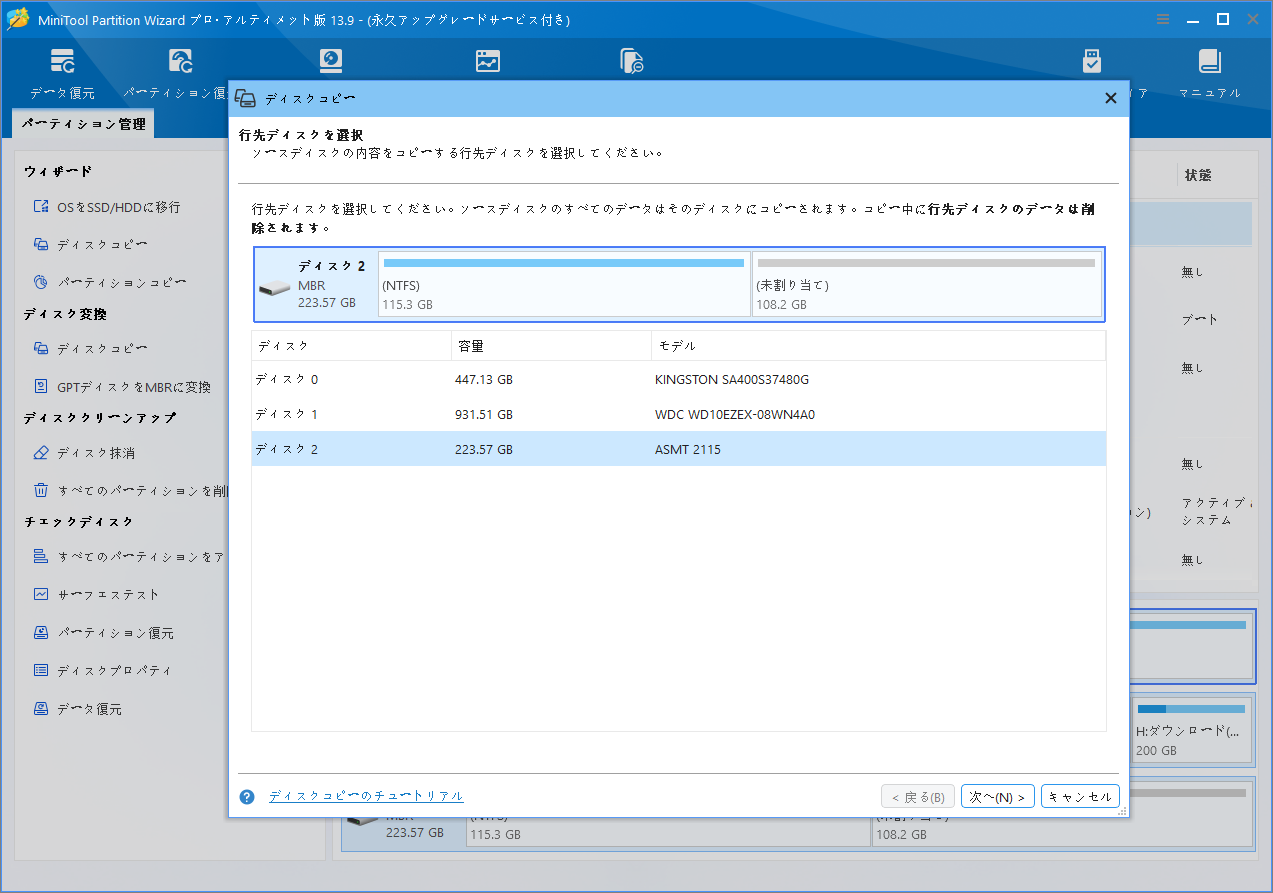The height and width of the screenshot is (893, 1273).
Task: Click パーティション復元 under チェックディスク sidebar
Action: point(103,633)
